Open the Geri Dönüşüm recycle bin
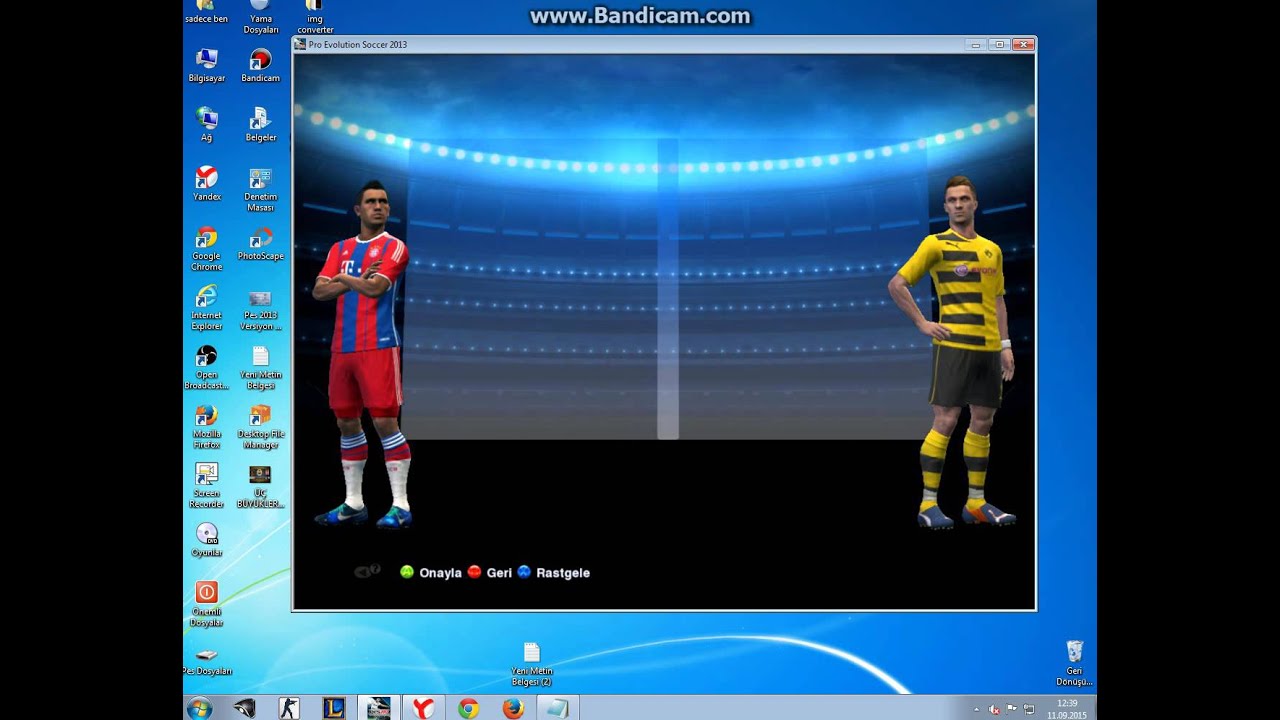Viewport: 1280px width, 720px height. tap(1074, 663)
